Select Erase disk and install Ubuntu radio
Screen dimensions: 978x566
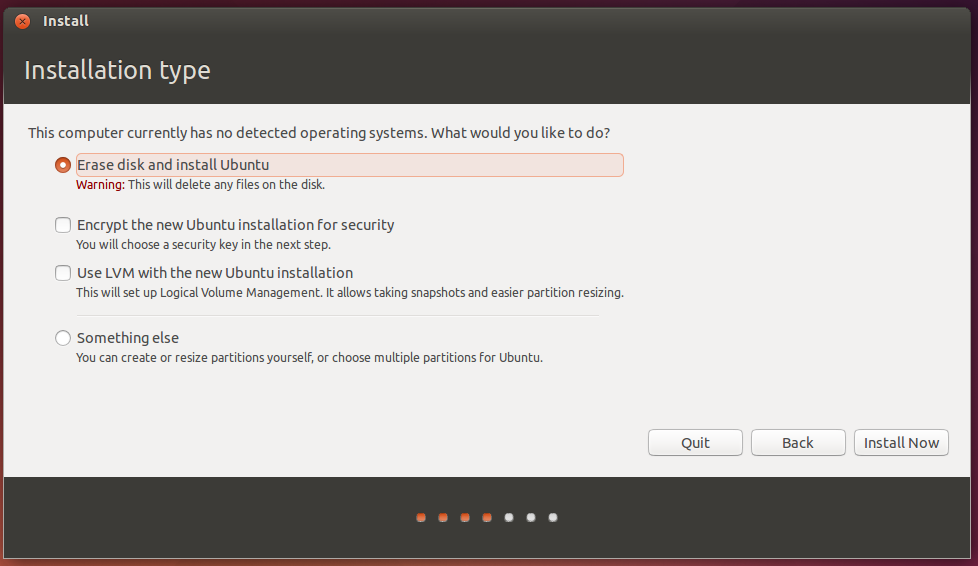tap(62, 165)
